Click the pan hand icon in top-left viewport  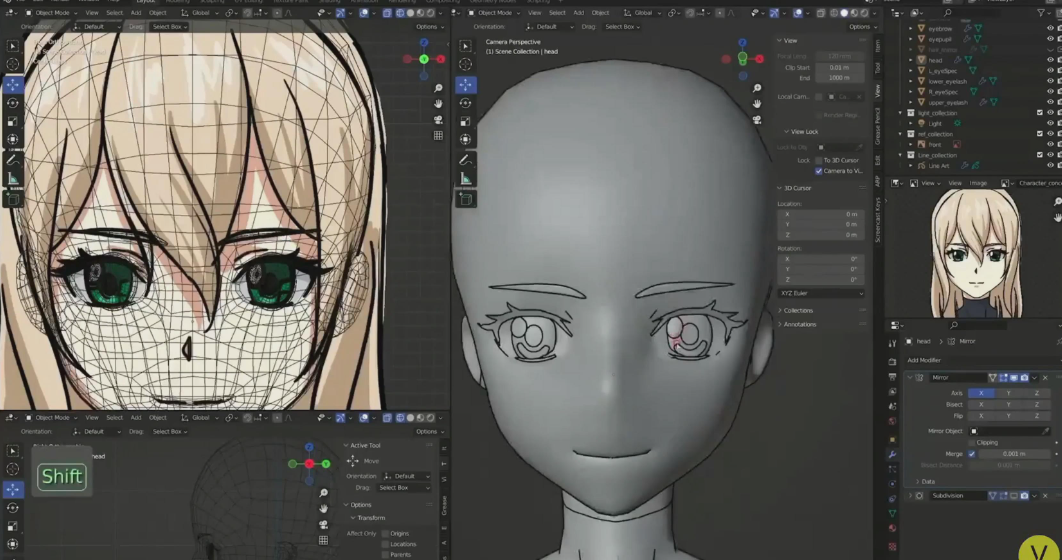438,104
